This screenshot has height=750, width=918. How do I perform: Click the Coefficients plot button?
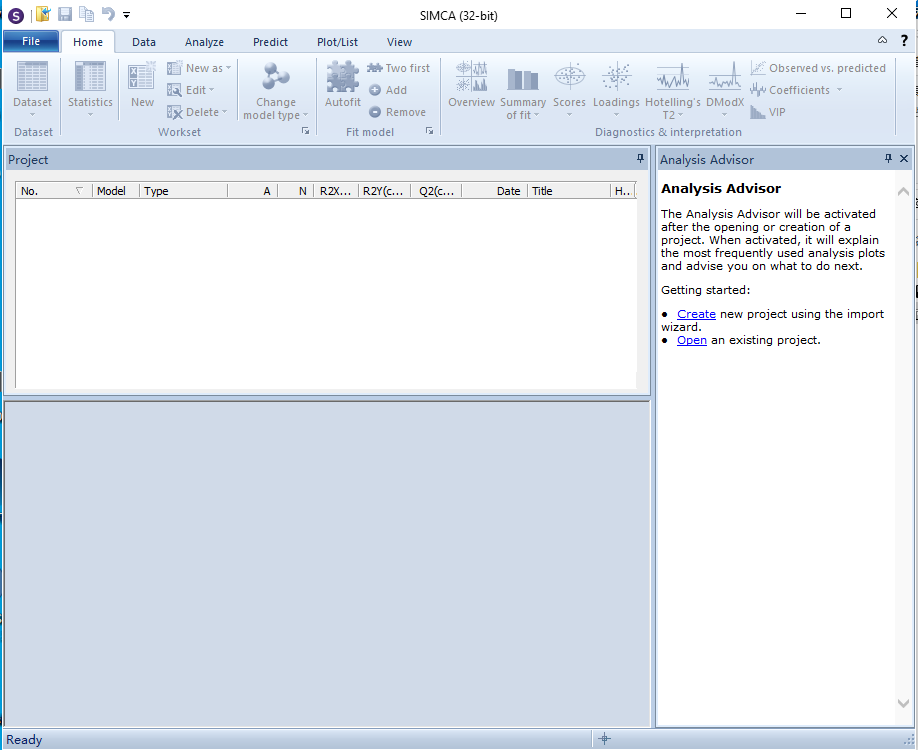790,90
